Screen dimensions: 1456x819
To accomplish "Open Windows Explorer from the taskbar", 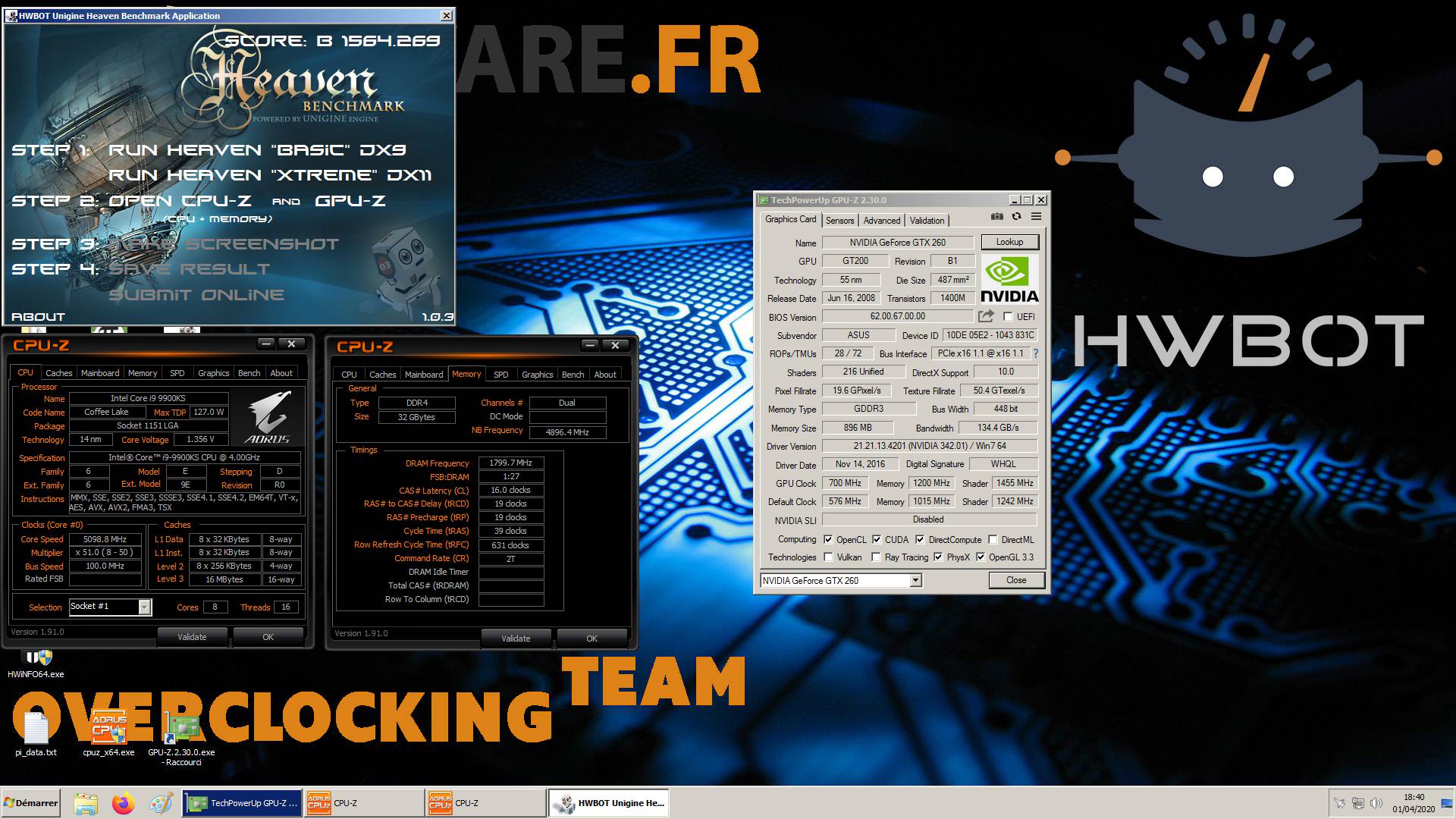I will (x=86, y=803).
